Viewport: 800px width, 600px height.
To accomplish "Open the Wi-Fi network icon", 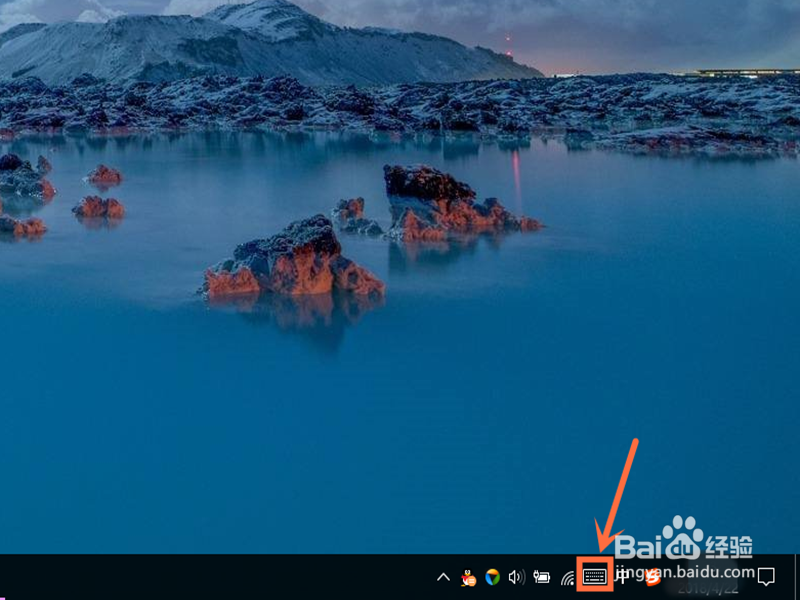I will (567, 578).
